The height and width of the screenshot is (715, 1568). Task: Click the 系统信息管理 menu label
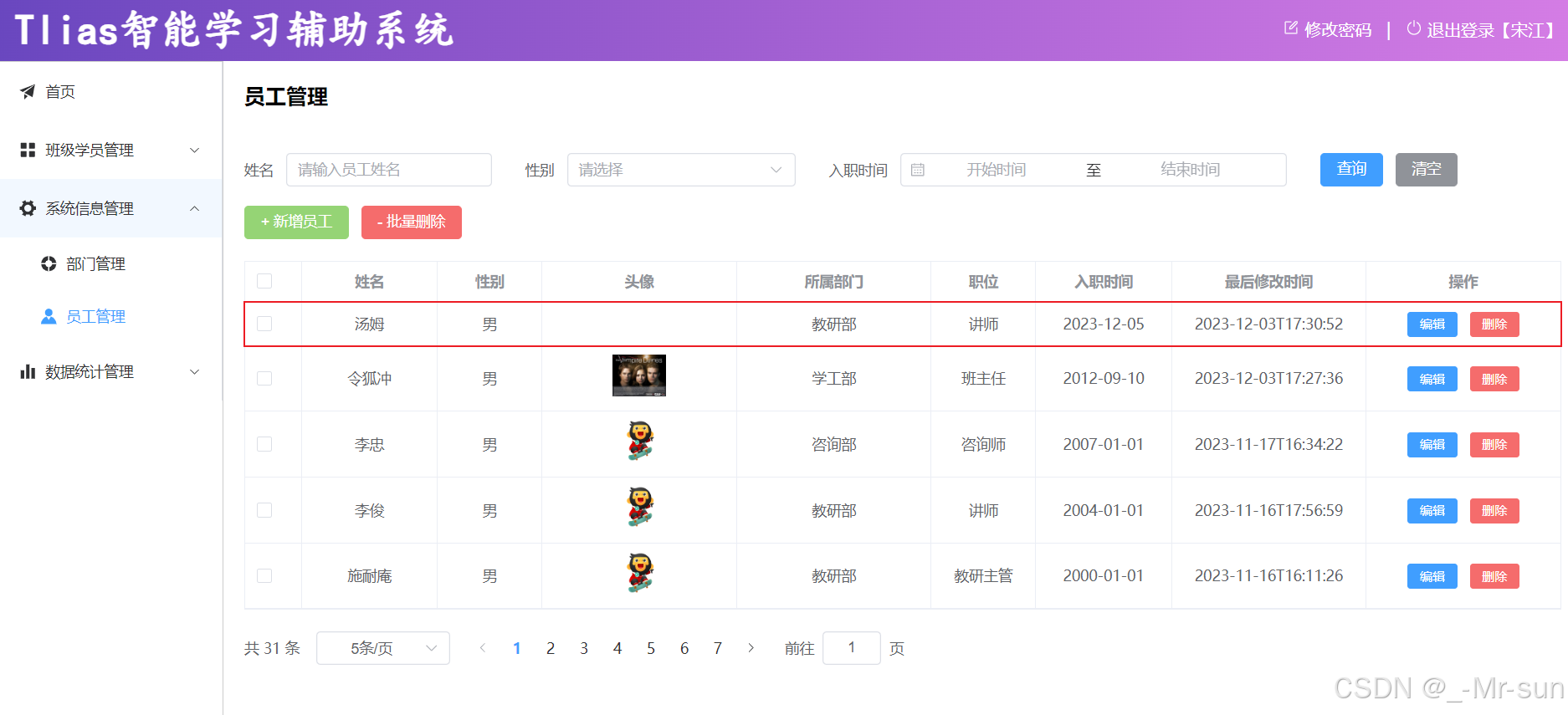pyautogui.click(x=90, y=208)
